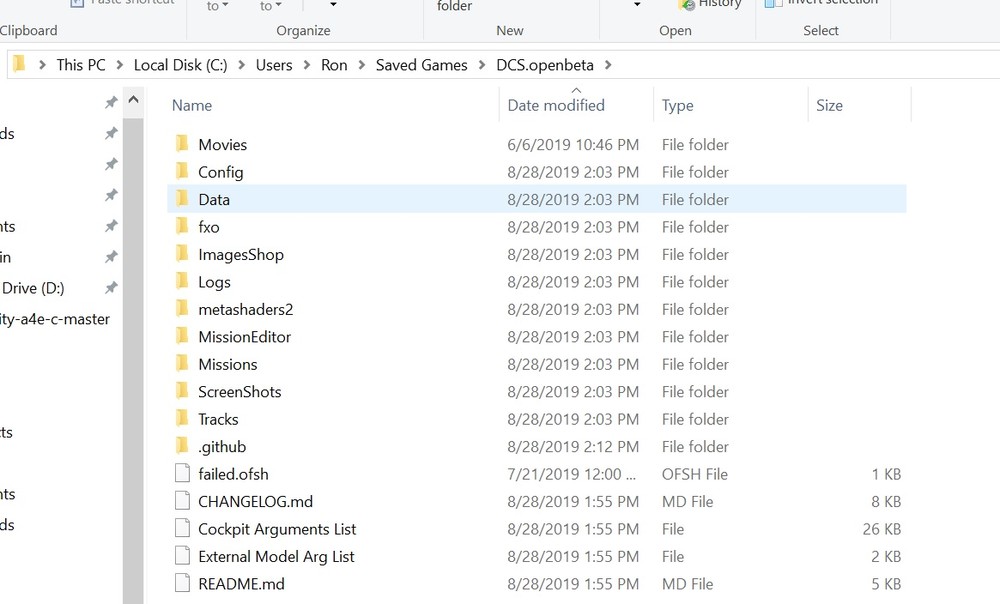Viewport: 1000px width, 604px height.
Task: Go to Local Disk (C:) in the address bar
Action: coord(181,65)
